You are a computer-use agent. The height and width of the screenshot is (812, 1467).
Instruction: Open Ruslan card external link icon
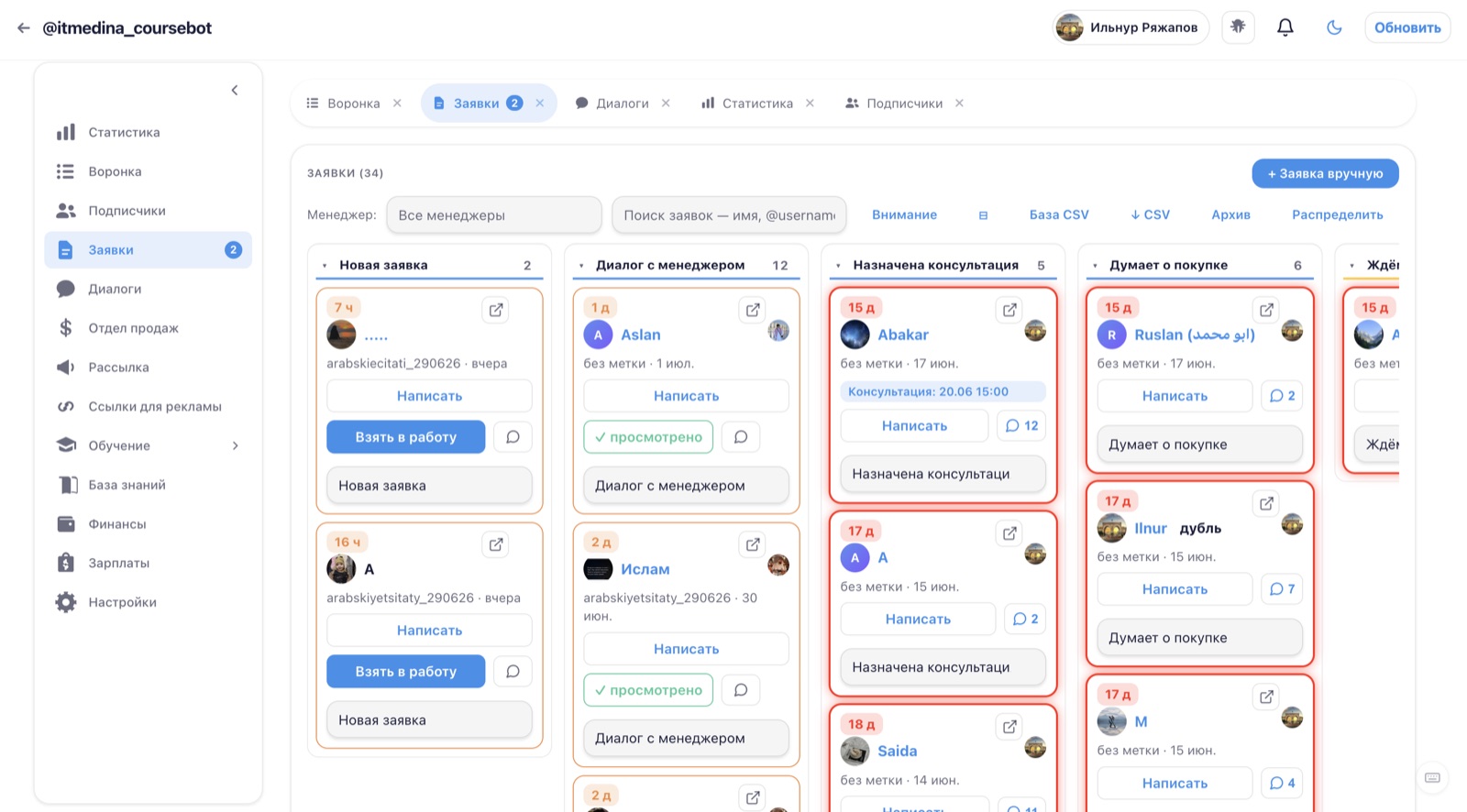(x=1266, y=310)
